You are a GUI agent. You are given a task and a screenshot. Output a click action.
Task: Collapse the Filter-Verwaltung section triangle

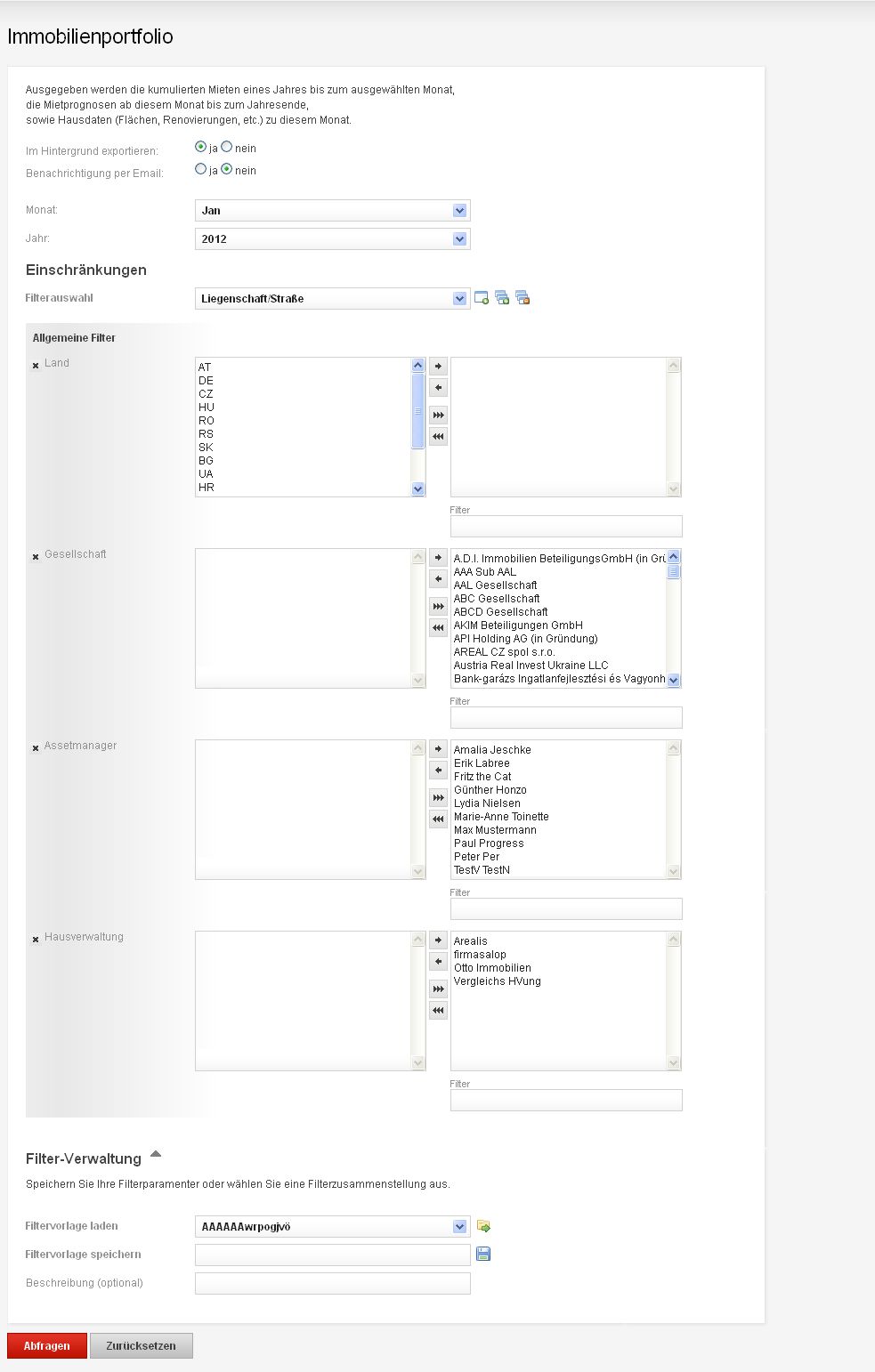156,1154
